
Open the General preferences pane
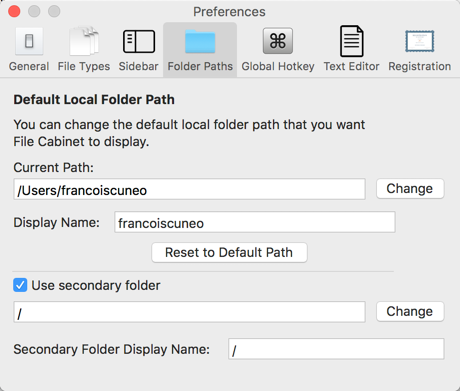click(x=29, y=49)
